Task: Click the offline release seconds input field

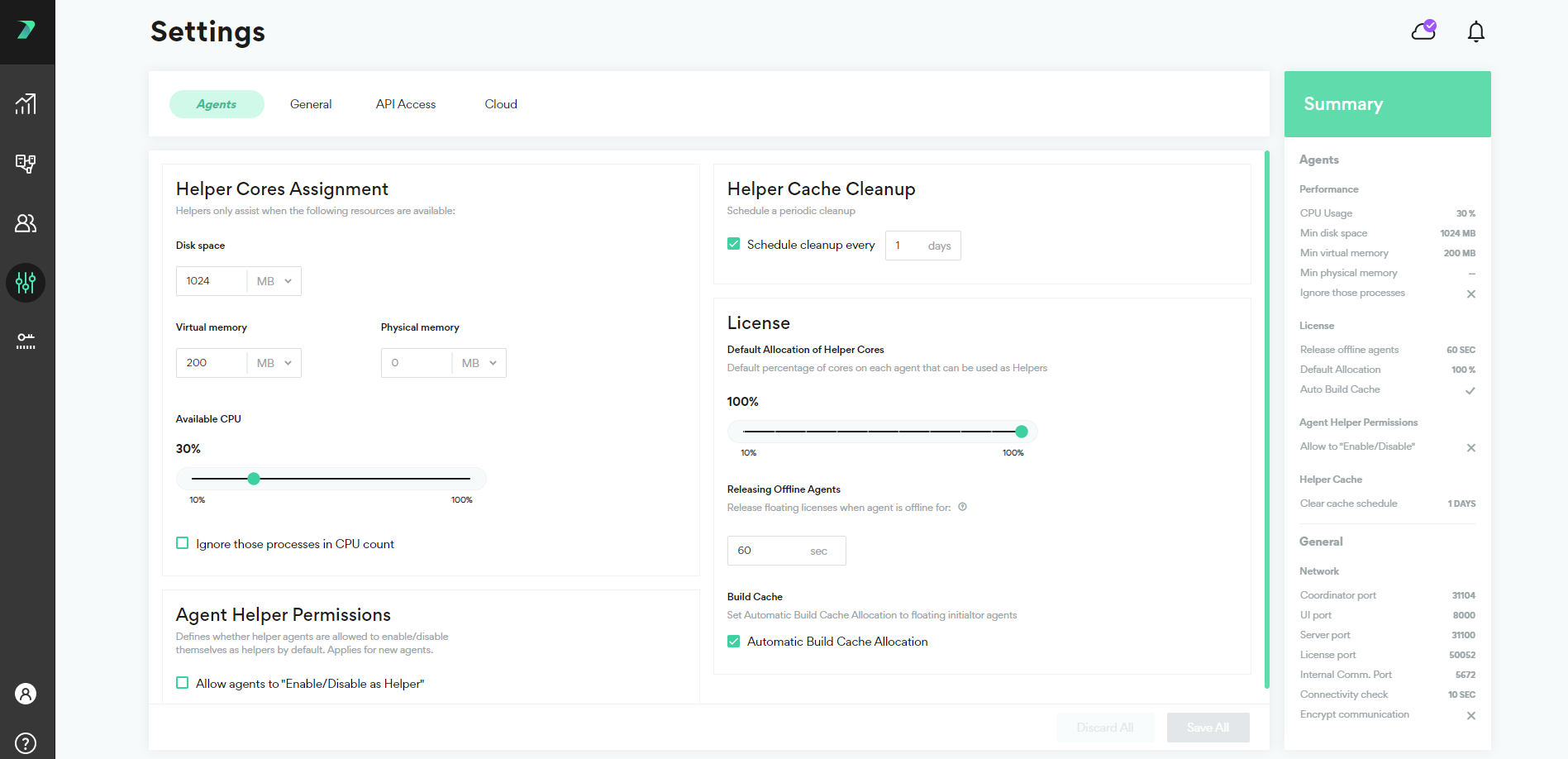Action: click(x=786, y=551)
